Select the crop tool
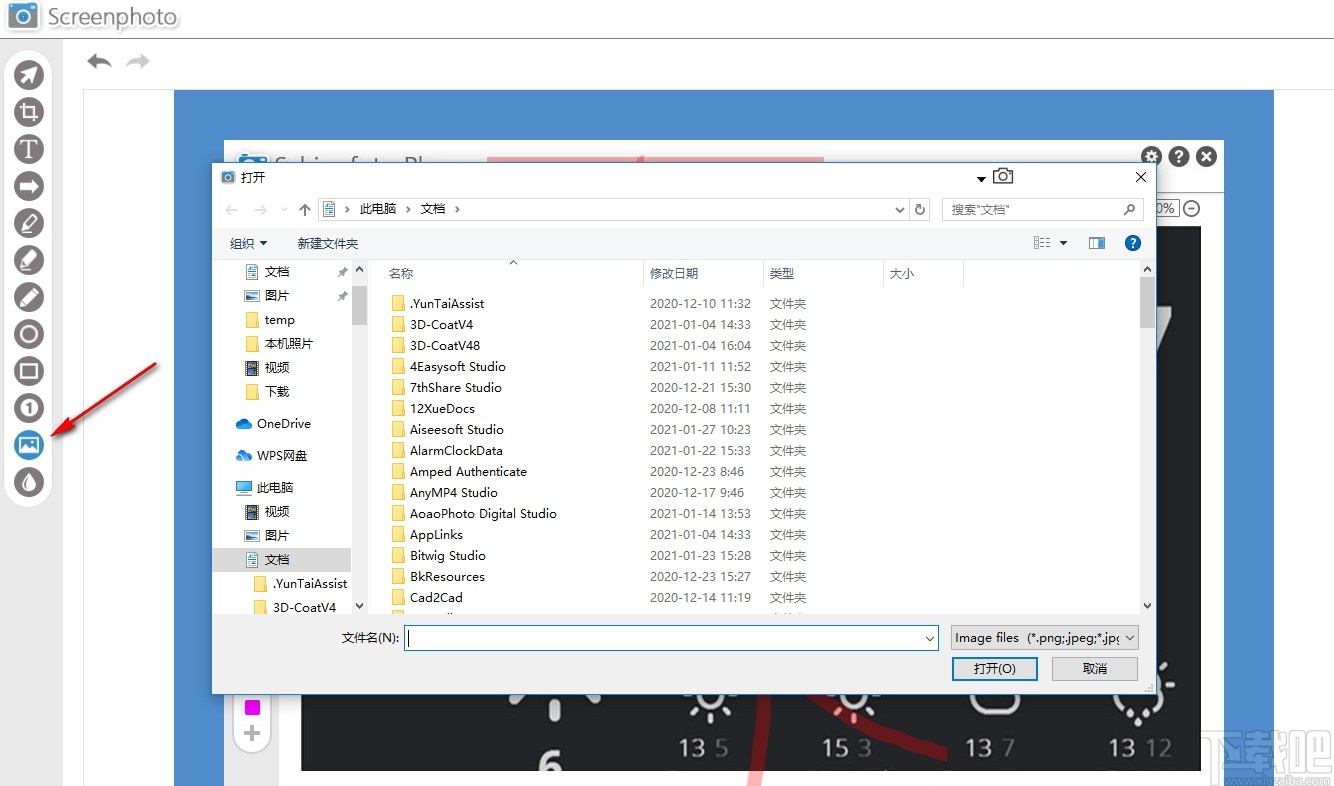Screen dimensions: 1334x786 tap(29, 112)
